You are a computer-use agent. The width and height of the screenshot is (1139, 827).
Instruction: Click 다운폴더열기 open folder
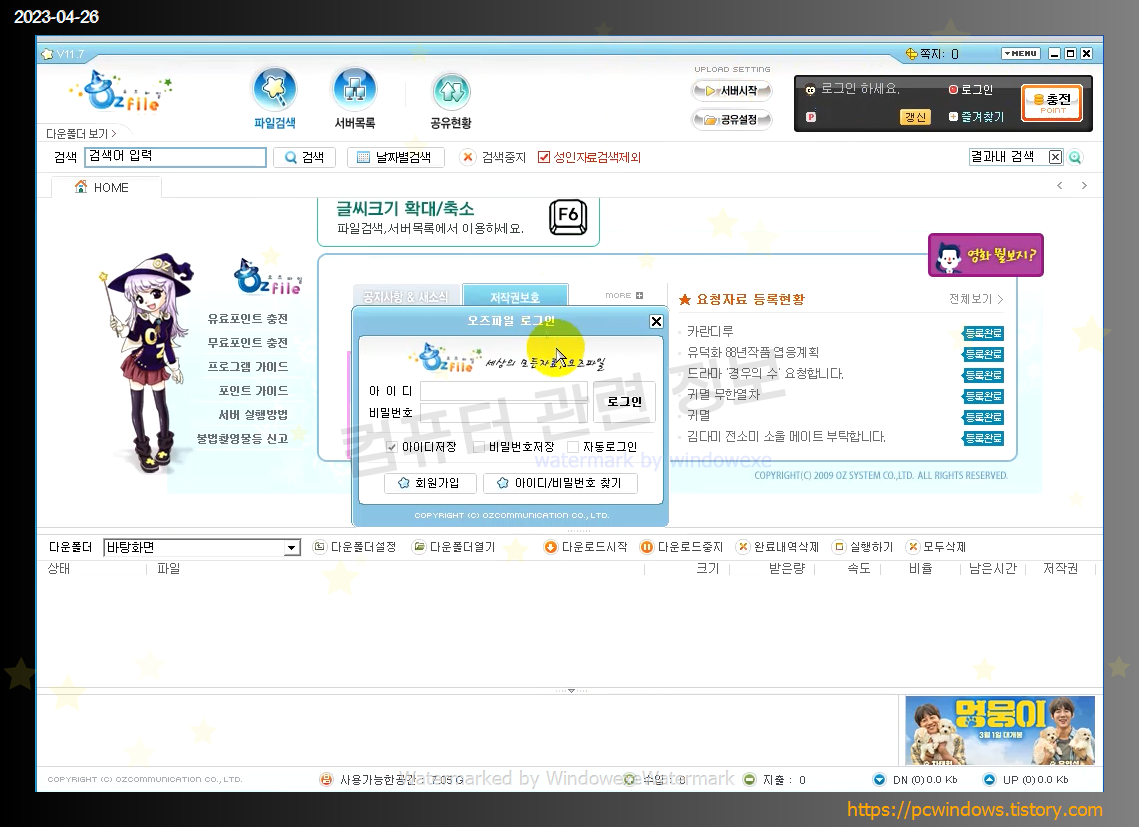point(453,546)
